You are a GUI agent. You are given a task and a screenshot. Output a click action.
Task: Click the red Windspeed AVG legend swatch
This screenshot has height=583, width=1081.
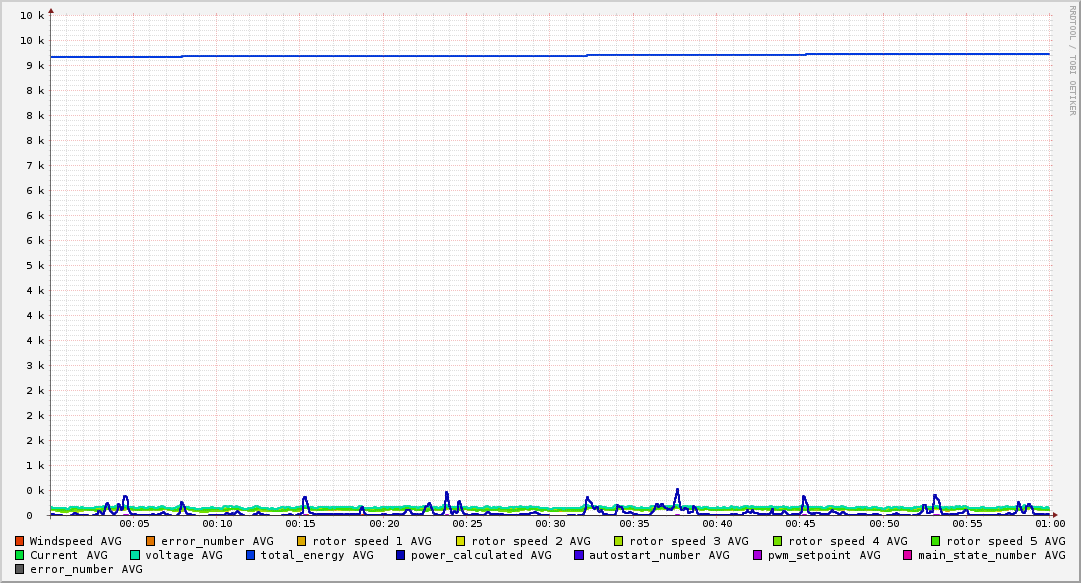click(x=19, y=541)
